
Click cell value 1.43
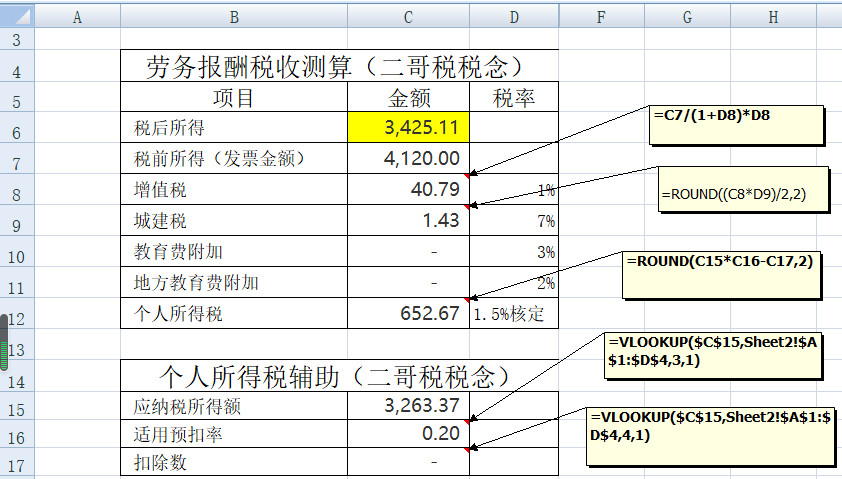(x=409, y=220)
